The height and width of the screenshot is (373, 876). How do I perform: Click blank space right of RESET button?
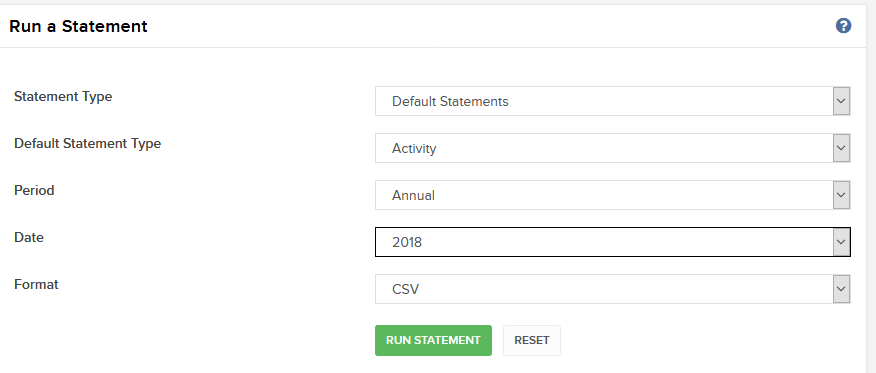click(x=698, y=341)
